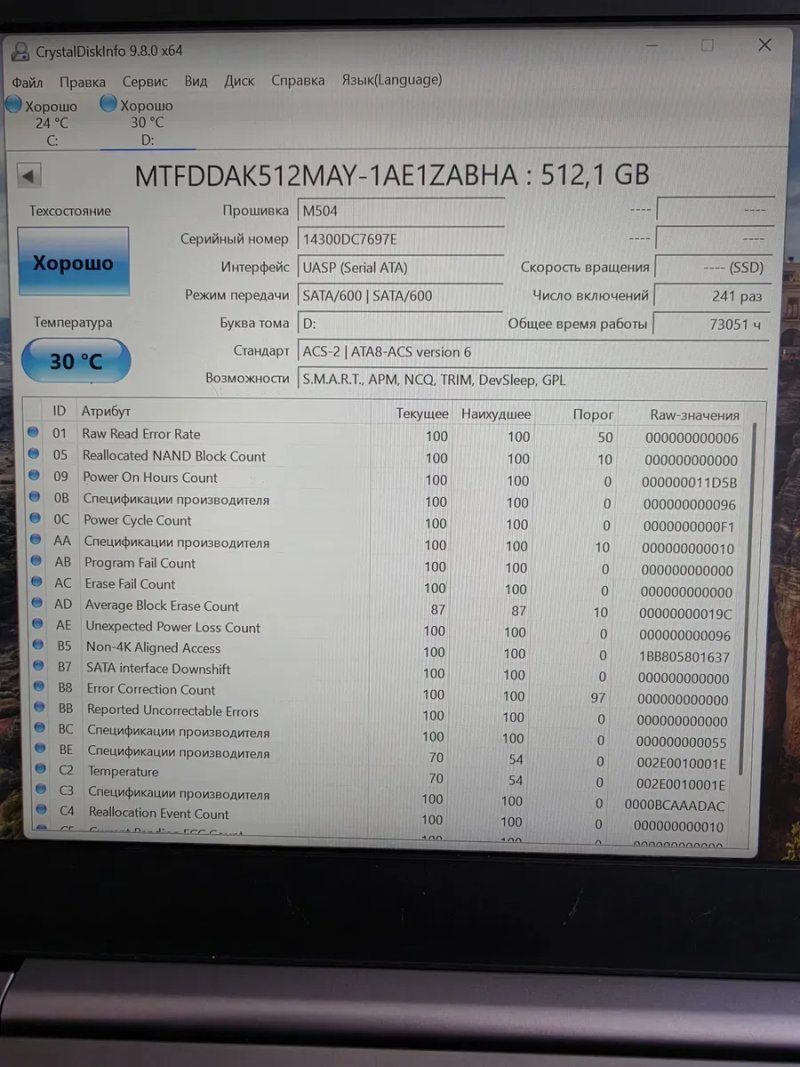Close the CrystalDiskInfo window
The image size is (800, 1067).
pyautogui.click(x=765, y=45)
